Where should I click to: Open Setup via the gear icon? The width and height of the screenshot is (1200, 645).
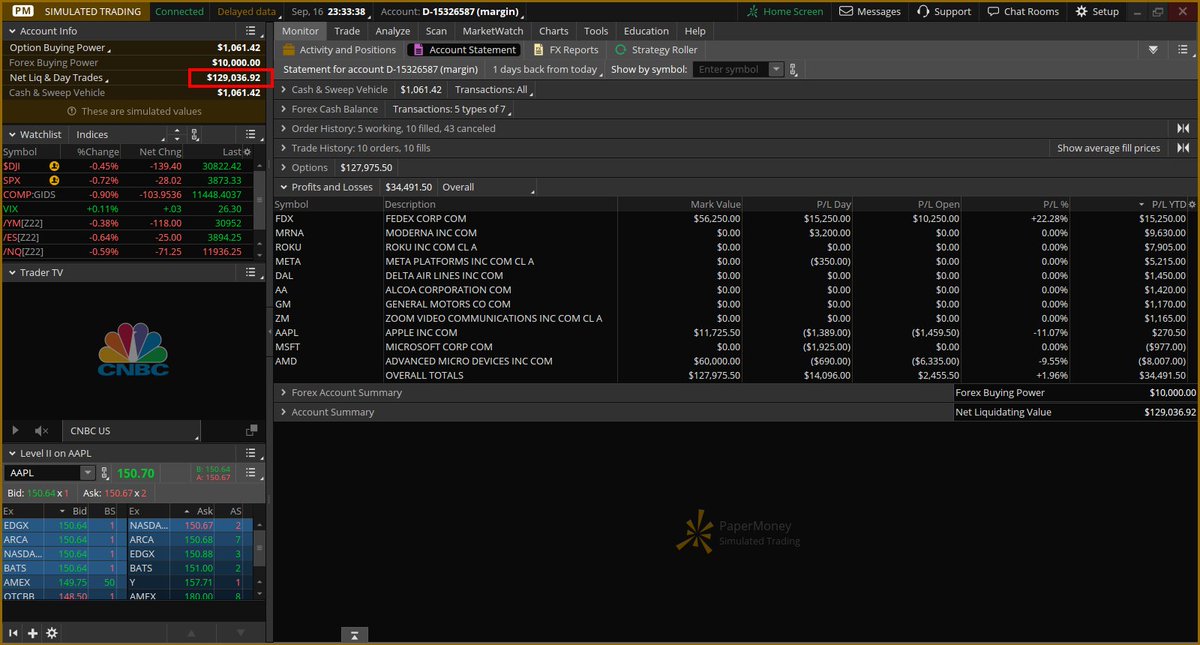pyautogui.click(x=1097, y=11)
